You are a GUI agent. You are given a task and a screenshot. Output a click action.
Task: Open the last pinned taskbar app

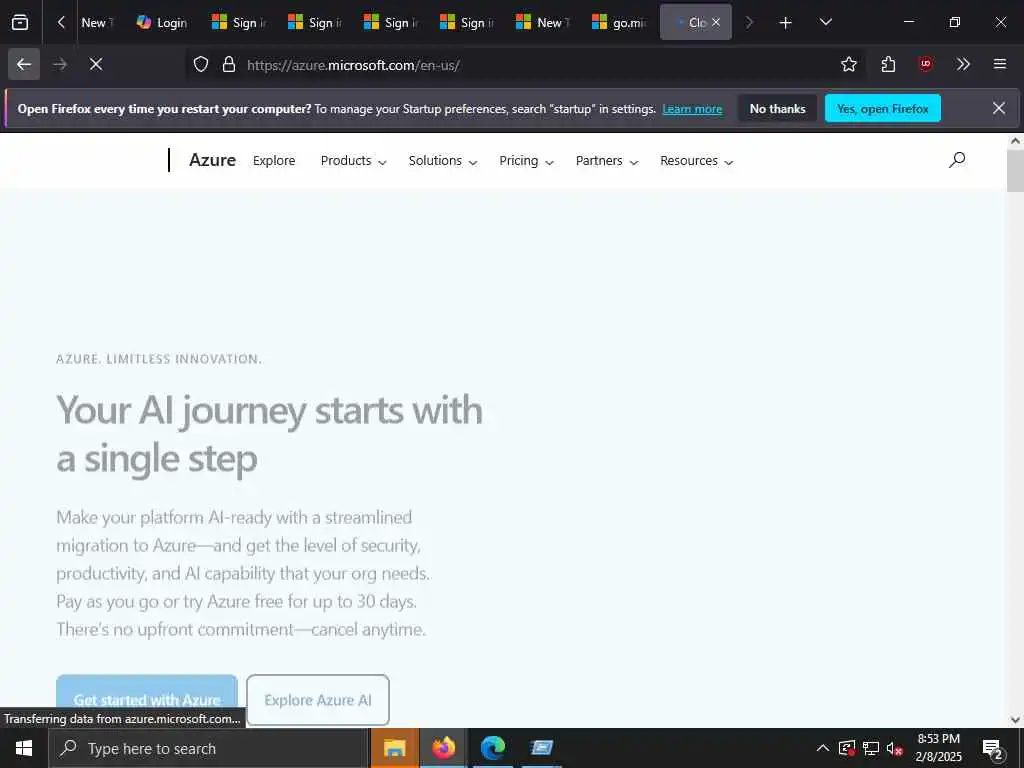pyautogui.click(x=541, y=748)
